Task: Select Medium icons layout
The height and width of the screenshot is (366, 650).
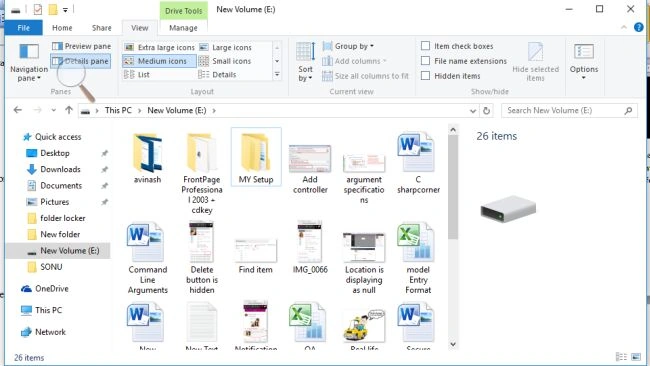Action: coord(160,61)
